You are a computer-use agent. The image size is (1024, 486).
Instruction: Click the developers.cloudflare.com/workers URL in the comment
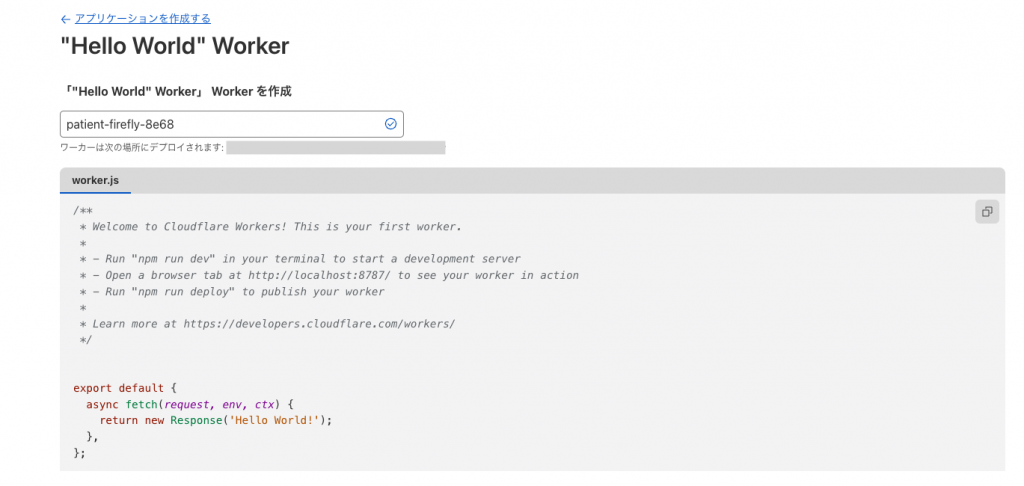click(x=319, y=323)
